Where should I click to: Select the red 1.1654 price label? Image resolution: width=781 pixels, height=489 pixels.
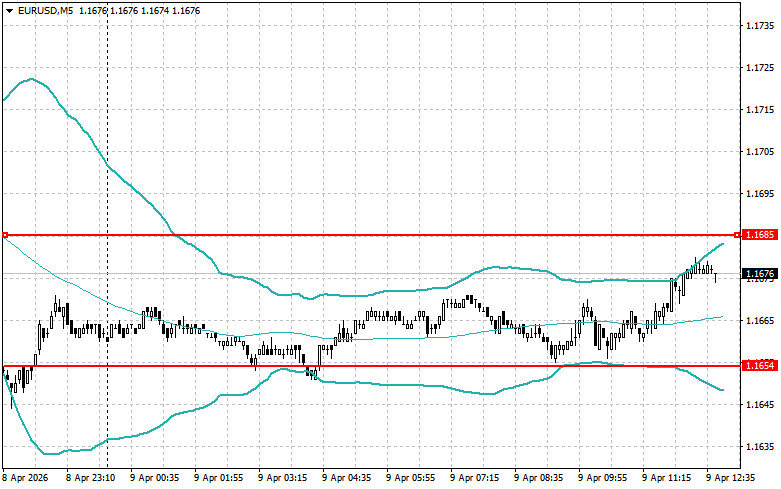click(x=761, y=366)
